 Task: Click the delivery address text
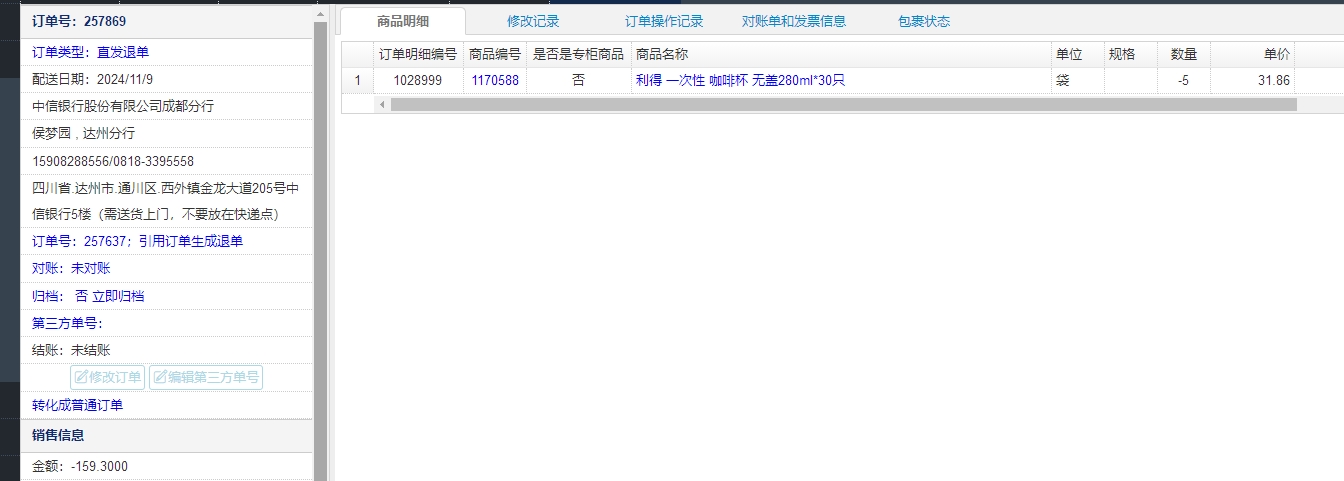coord(165,200)
